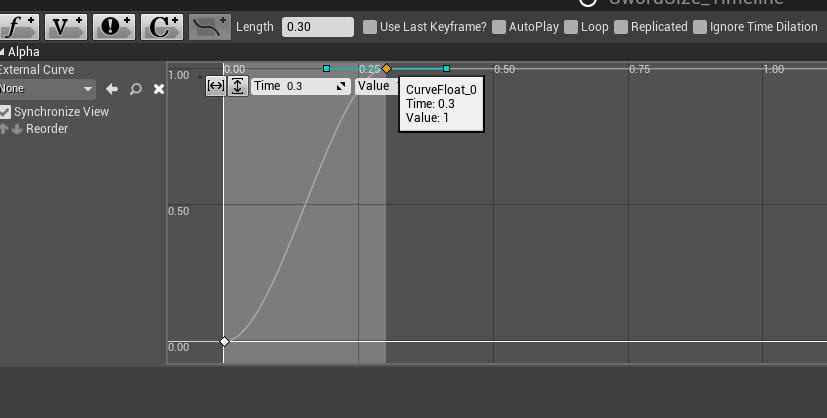Open the External Curve None dropdown
Viewport: 827px width, 418px height.
pos(47,89)
